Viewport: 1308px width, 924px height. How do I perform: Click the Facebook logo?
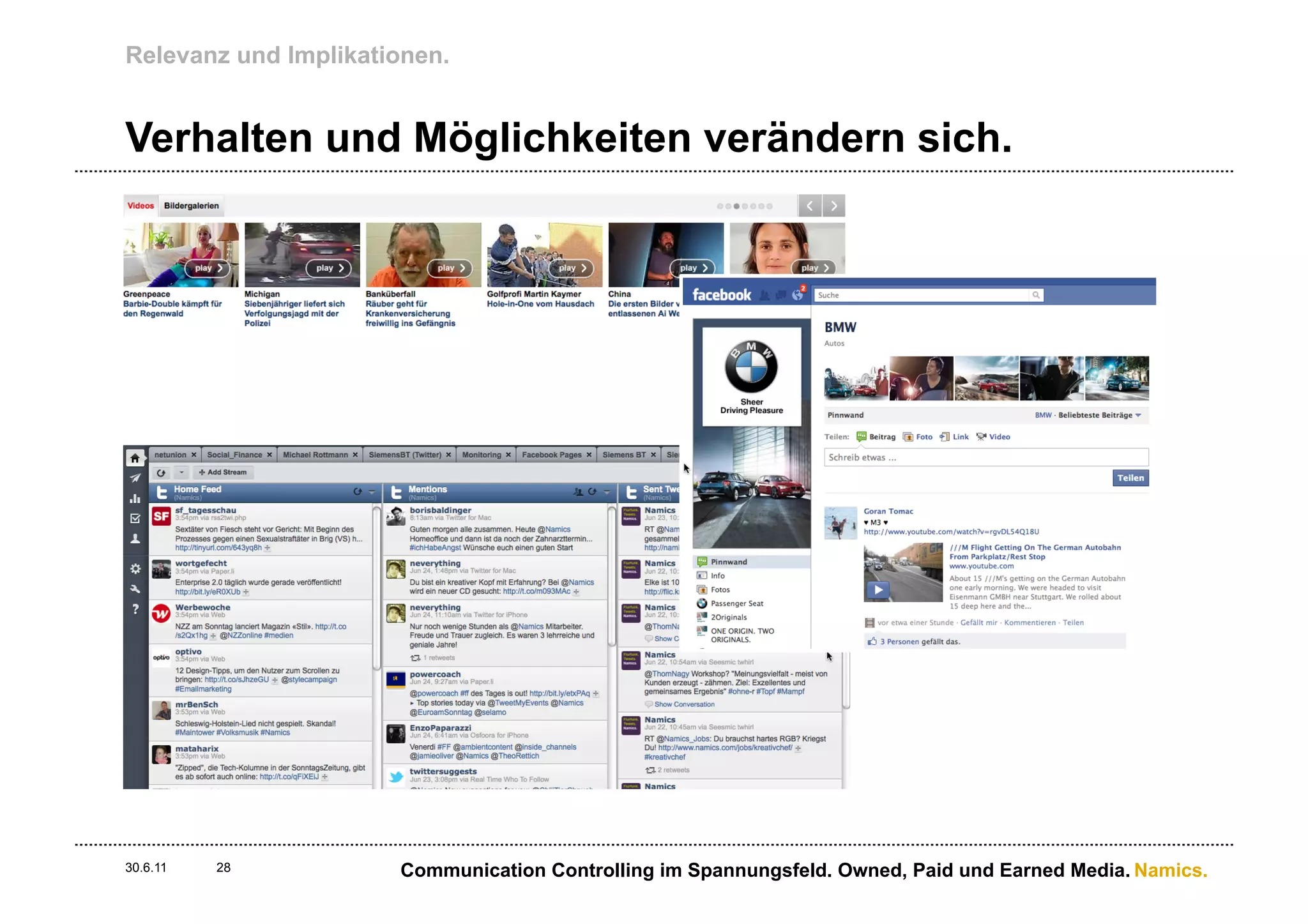(722, 295)
